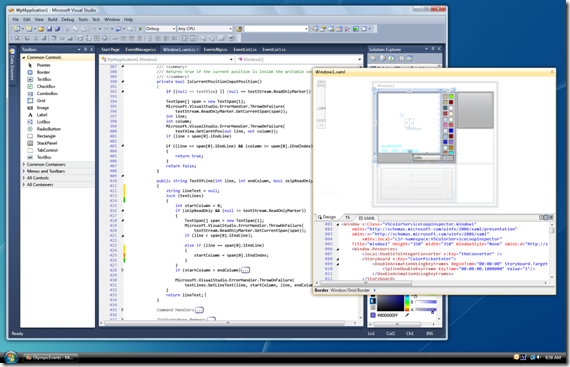Click the #8000000FF hex value field
This screenshot has width=570, height=367.
point(388,315)
